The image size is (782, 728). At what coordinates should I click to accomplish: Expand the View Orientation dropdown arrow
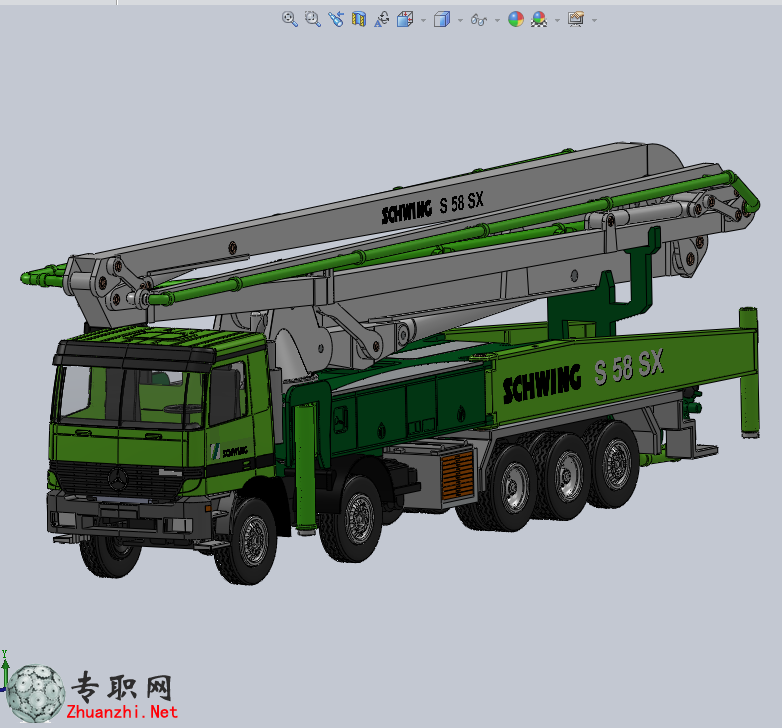click(x=423, y=20)
